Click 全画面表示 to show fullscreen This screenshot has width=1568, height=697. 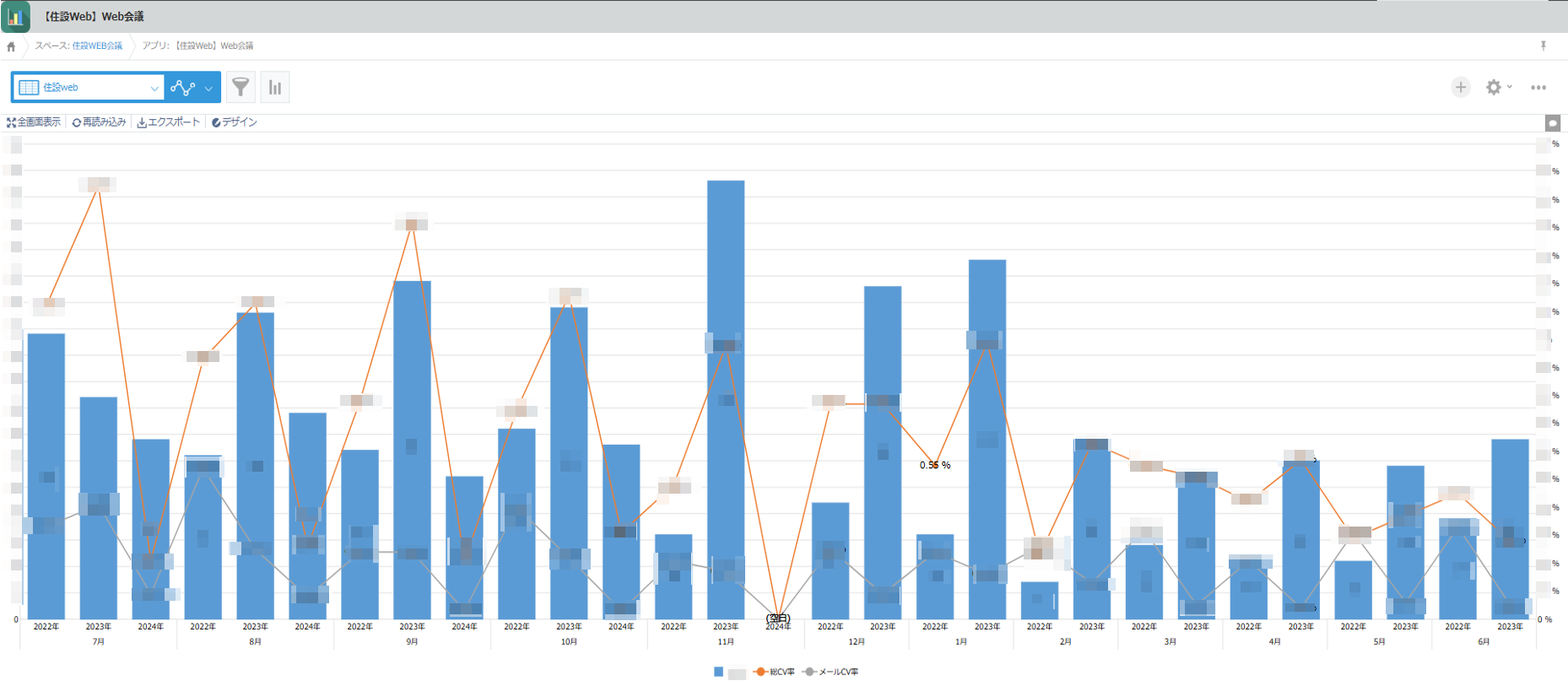click(34, 122)
